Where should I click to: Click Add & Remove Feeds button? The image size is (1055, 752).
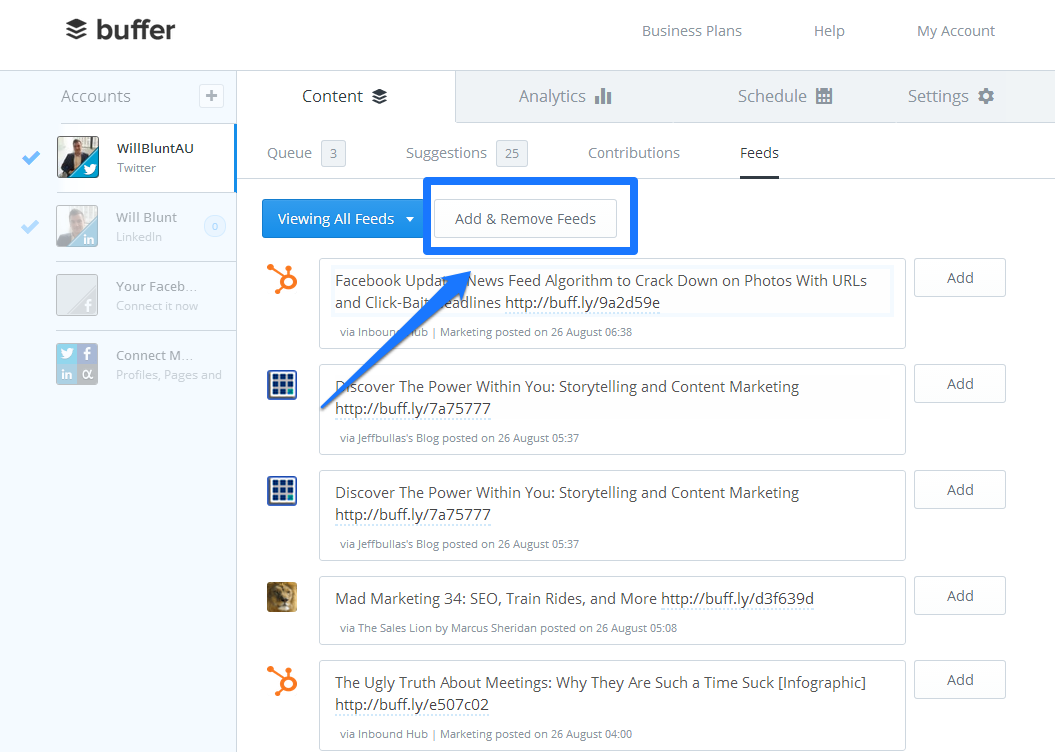coord(525,219)
